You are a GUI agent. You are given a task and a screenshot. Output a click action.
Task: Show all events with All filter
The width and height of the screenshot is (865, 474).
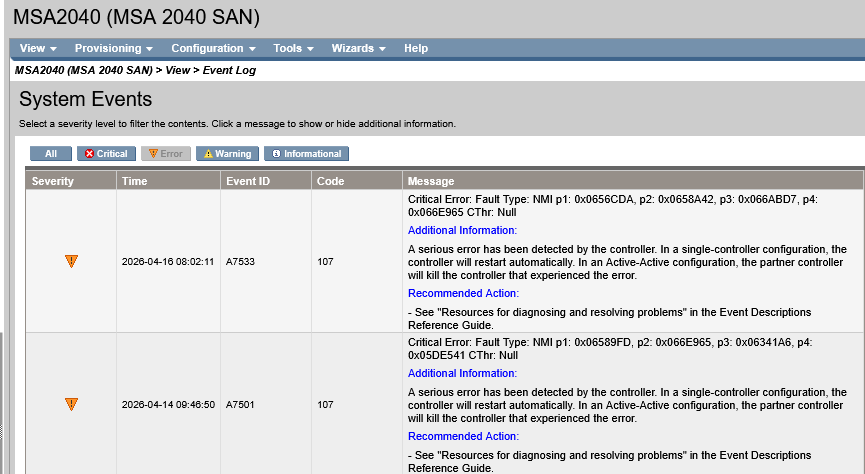click(x=51, y=153)
